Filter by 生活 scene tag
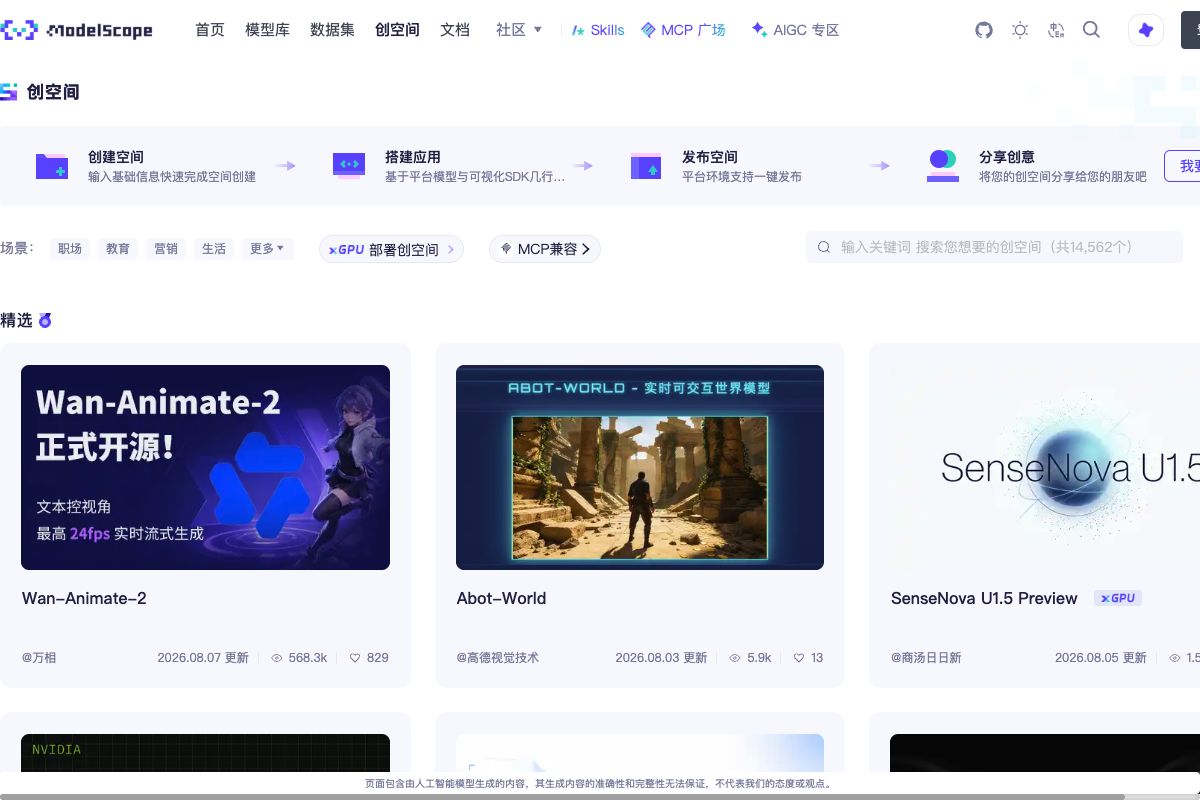 point(214,249)
